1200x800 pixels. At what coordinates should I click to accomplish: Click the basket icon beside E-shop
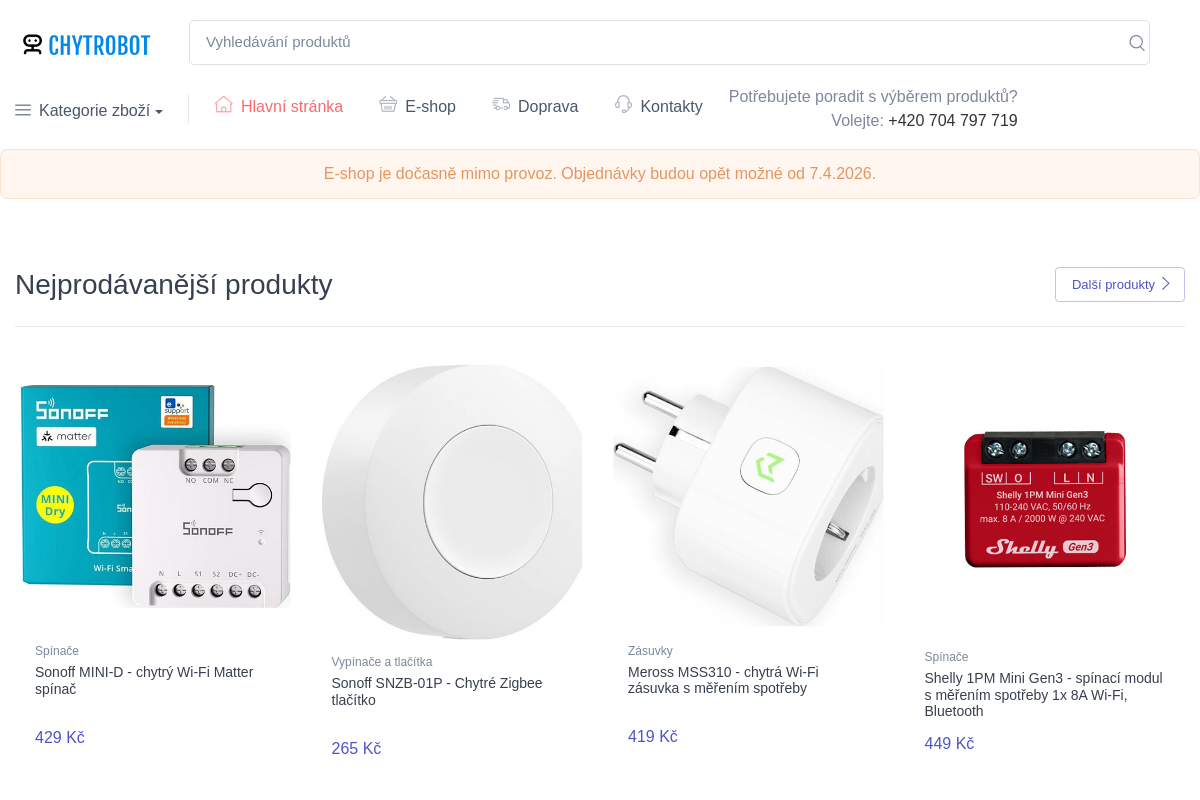pyautogui.click(x=388, y=105)
